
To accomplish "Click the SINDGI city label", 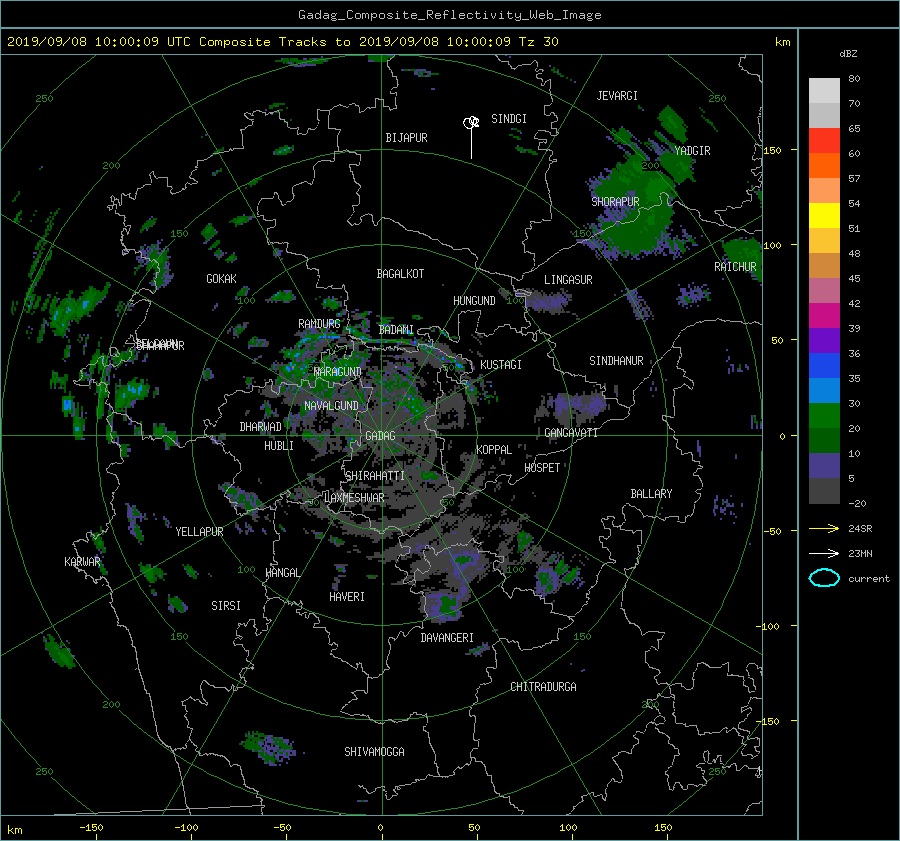I will (509, 119).
